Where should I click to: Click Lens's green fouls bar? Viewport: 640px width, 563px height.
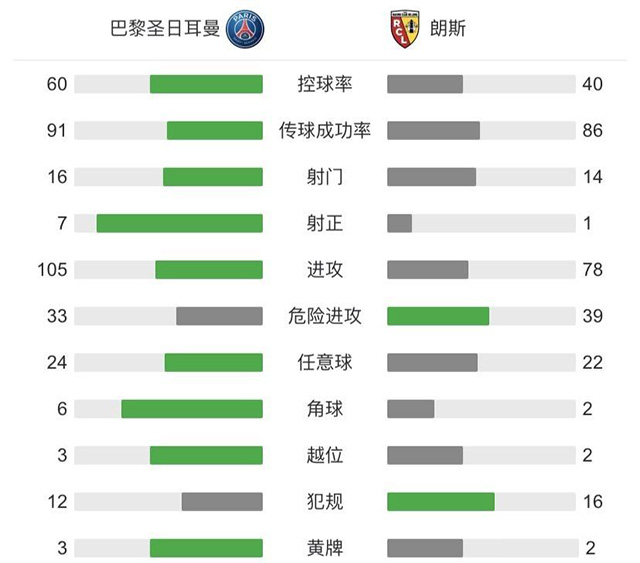[441, 501]
